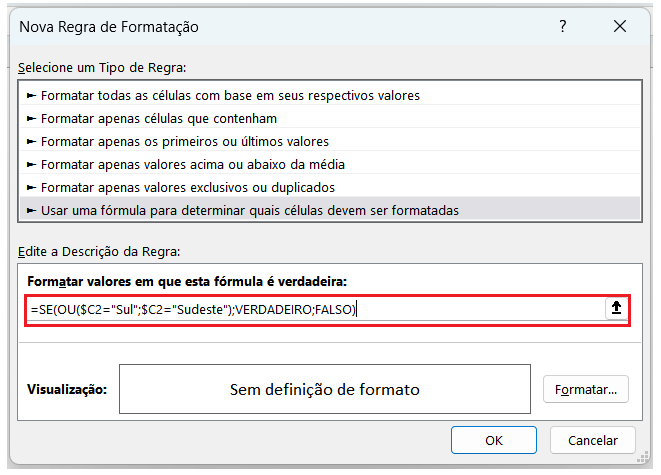This screenshot has height=475, width=661.
Task: Click the collapse dialog arrow beside formula box
Action: point(616,309)
